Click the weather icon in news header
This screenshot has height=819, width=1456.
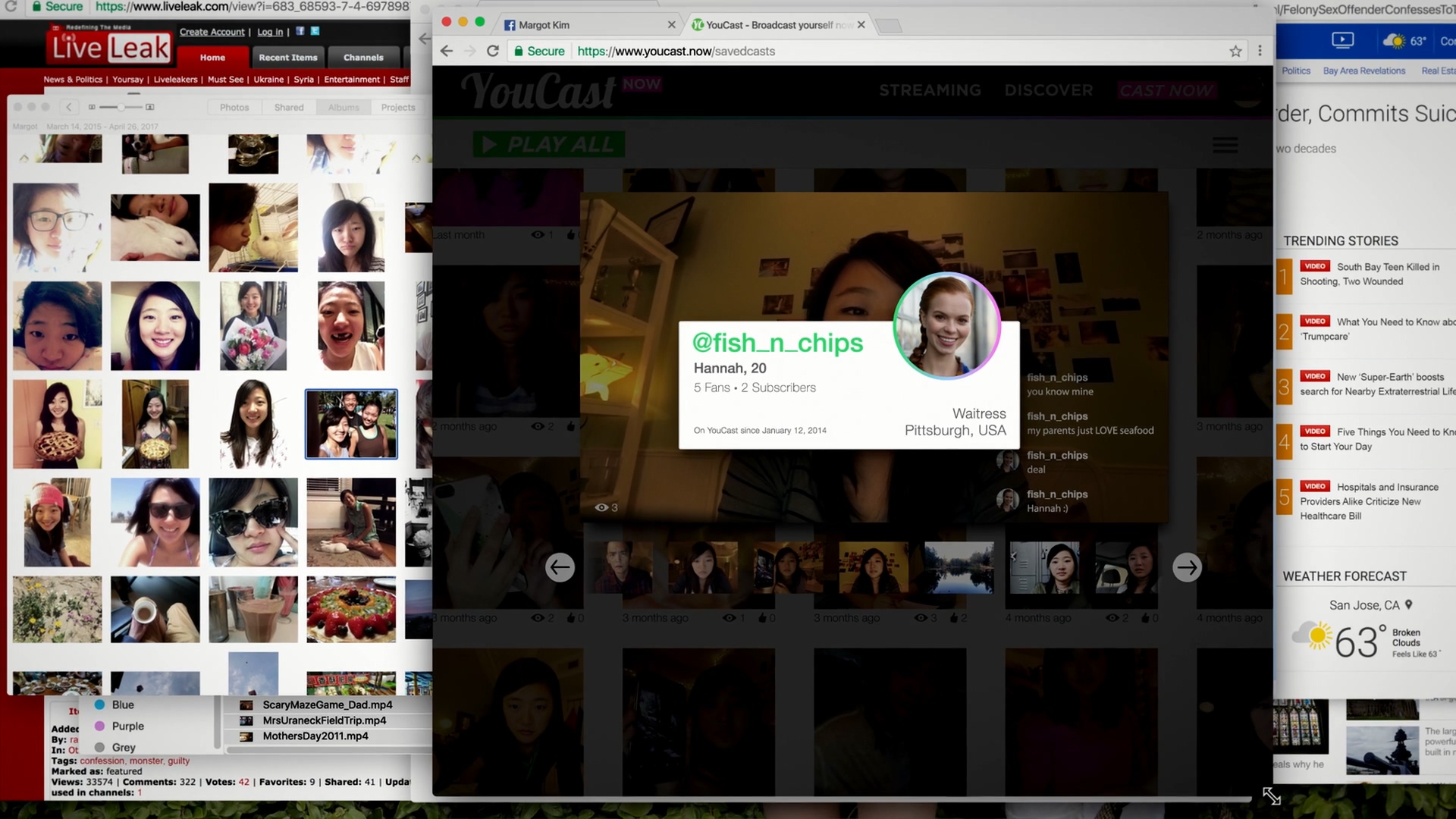pyautogui.click(x=1394, y=41)
